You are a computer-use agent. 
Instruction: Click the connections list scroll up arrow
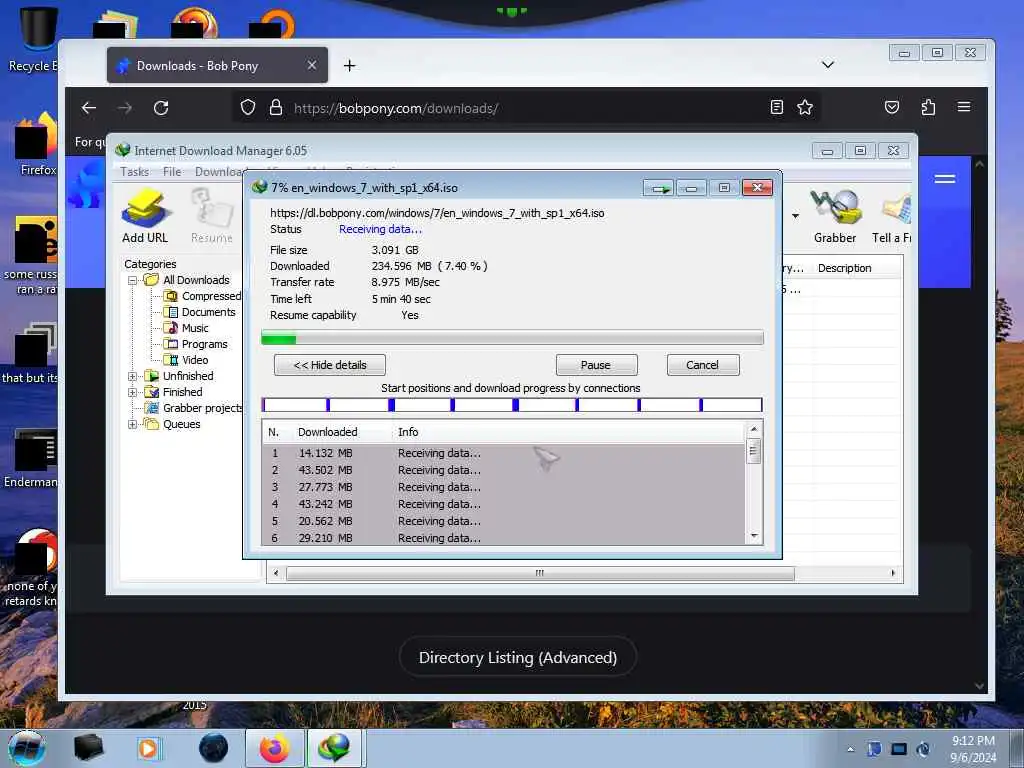pyautogui.click(x=754, y=429)
